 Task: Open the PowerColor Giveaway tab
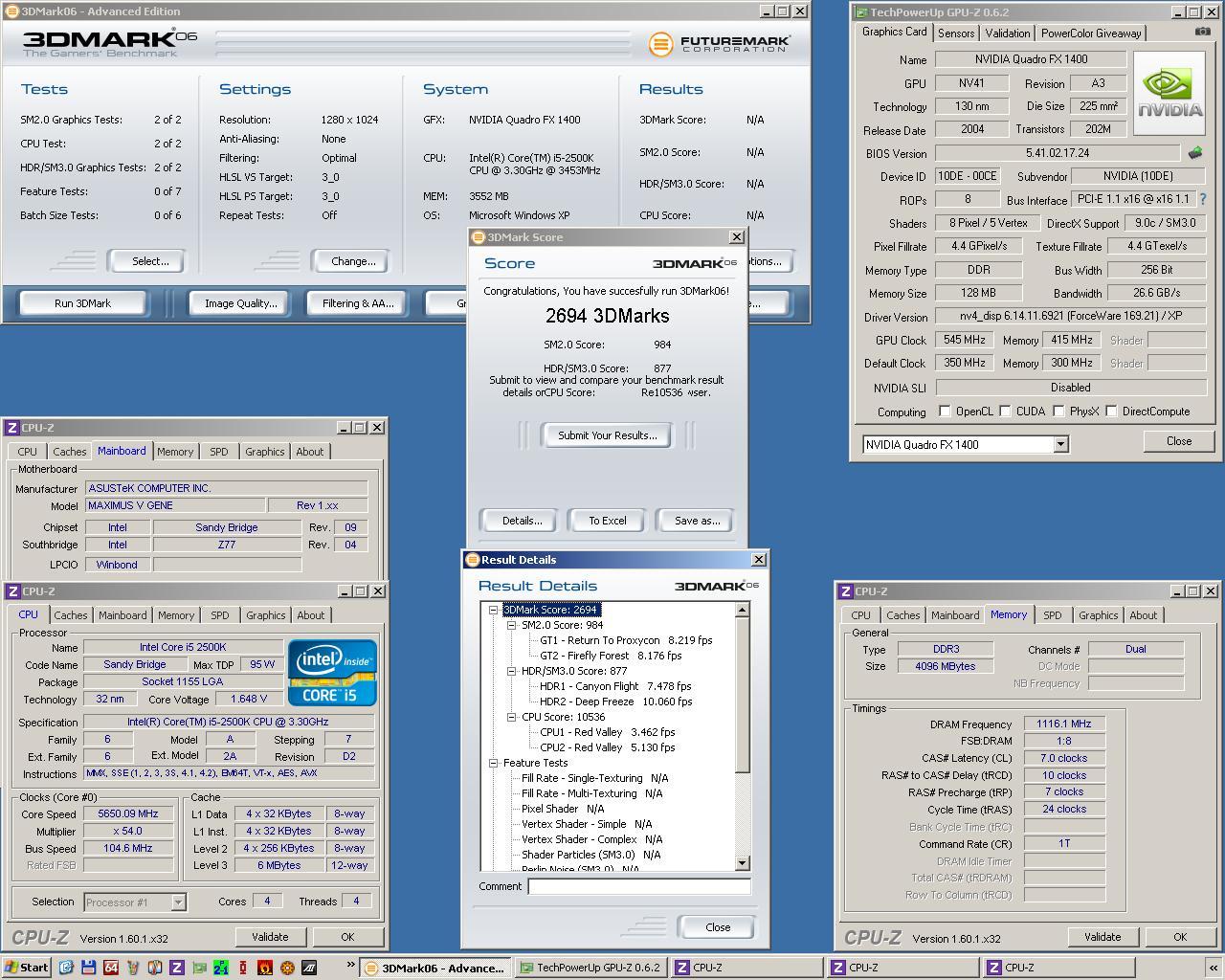1091,33
